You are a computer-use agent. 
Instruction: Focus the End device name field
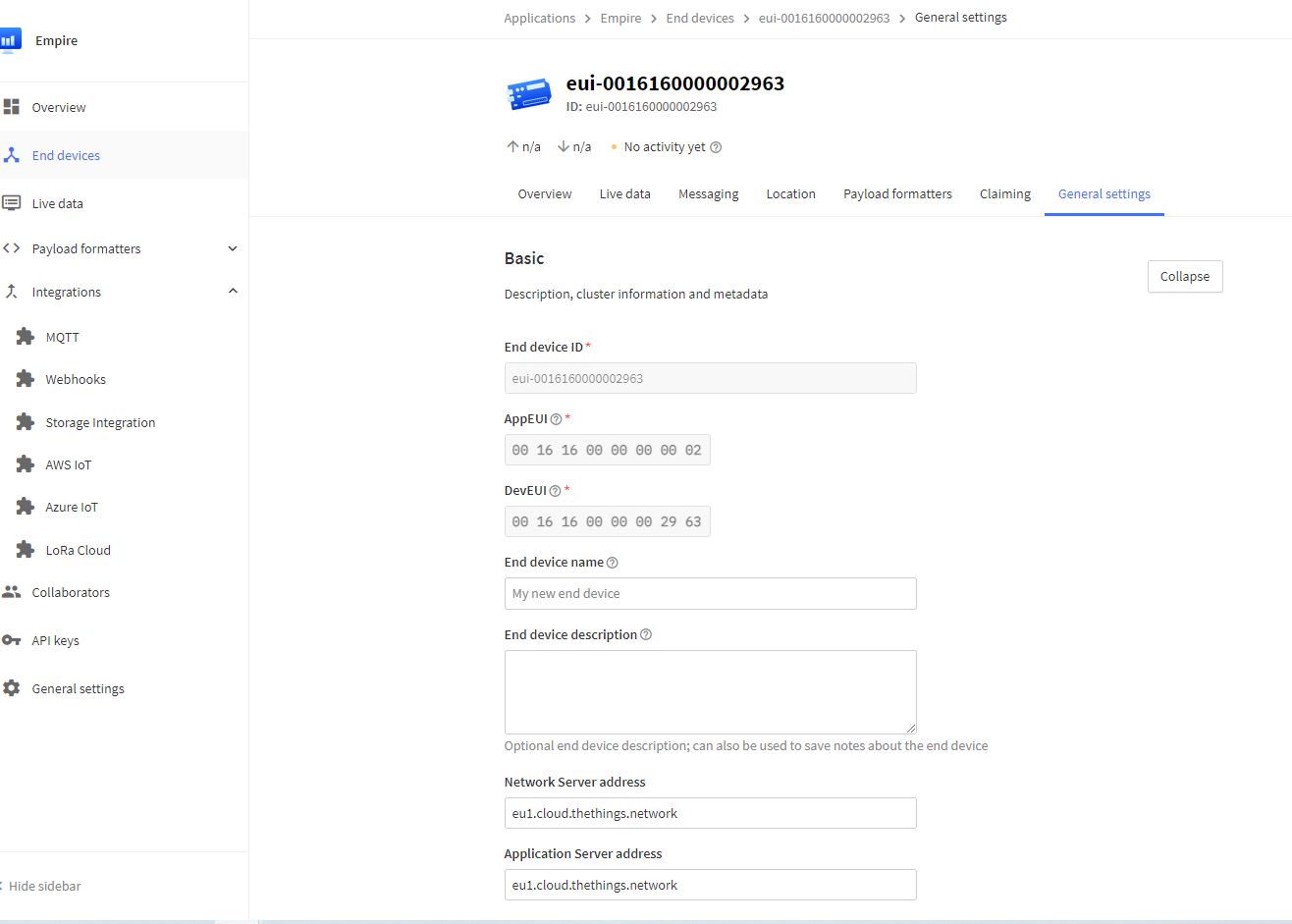(710, 593)
